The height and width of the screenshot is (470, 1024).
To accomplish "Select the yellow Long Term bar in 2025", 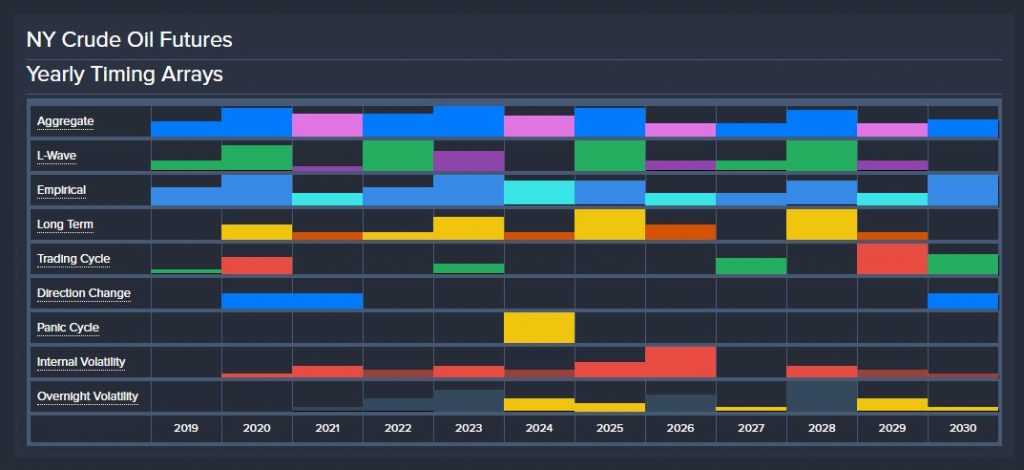I will [x=610, y=225].
